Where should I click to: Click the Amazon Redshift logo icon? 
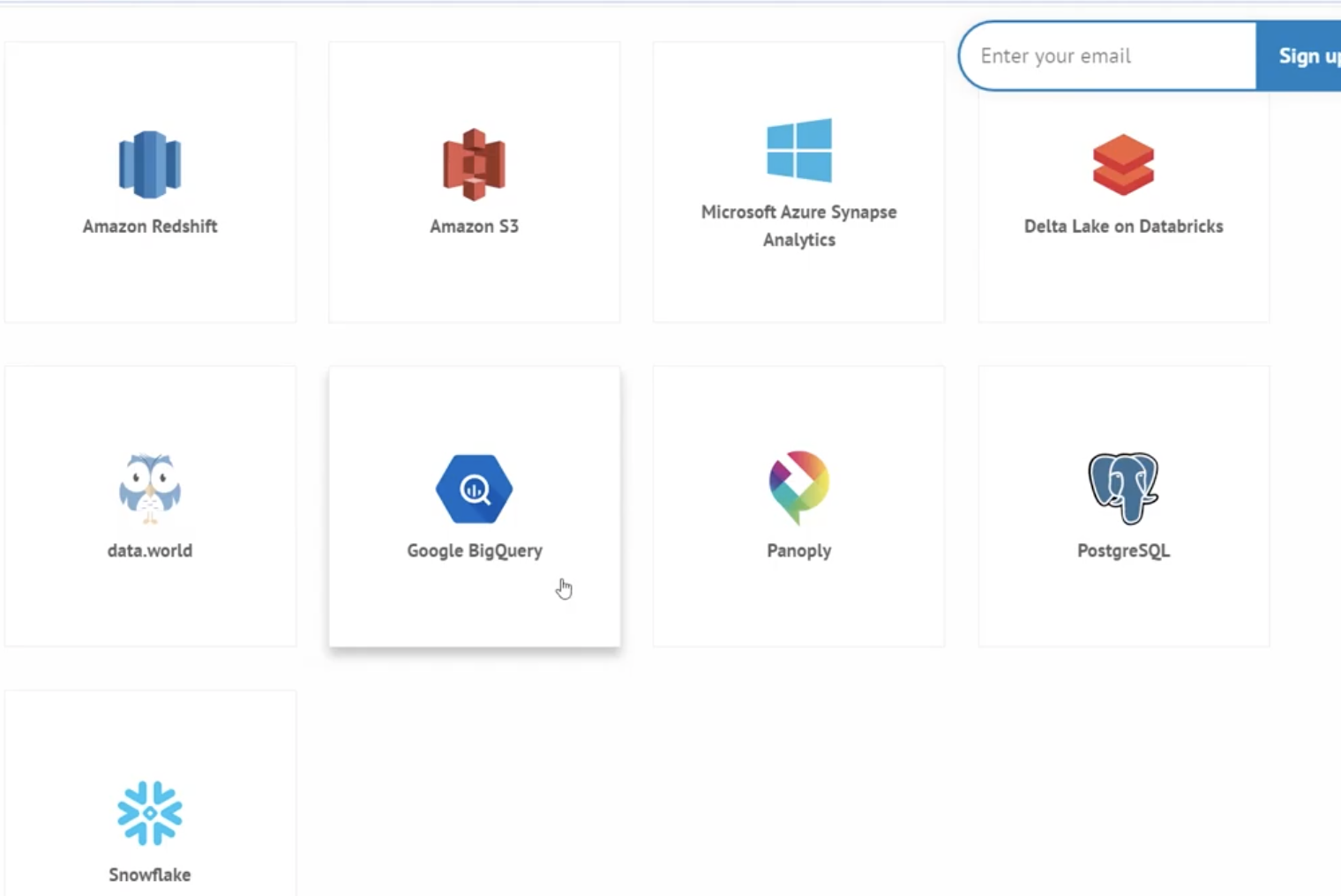click(x=150, y=164)
